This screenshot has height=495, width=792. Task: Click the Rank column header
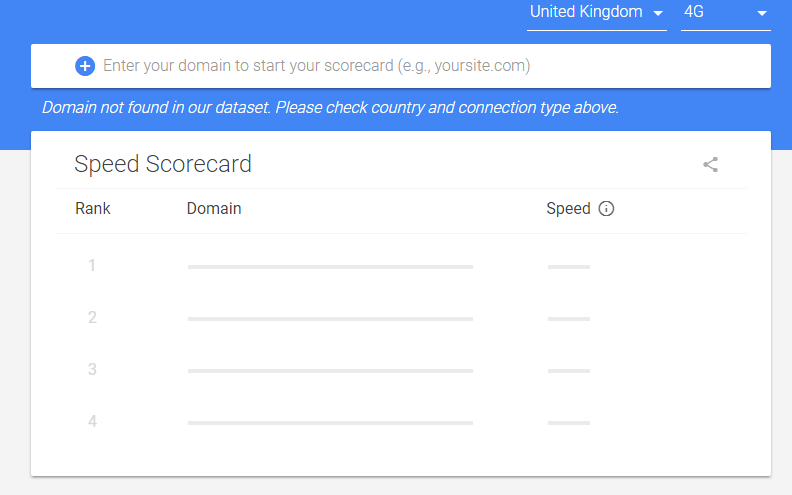[x=92, y=209]
